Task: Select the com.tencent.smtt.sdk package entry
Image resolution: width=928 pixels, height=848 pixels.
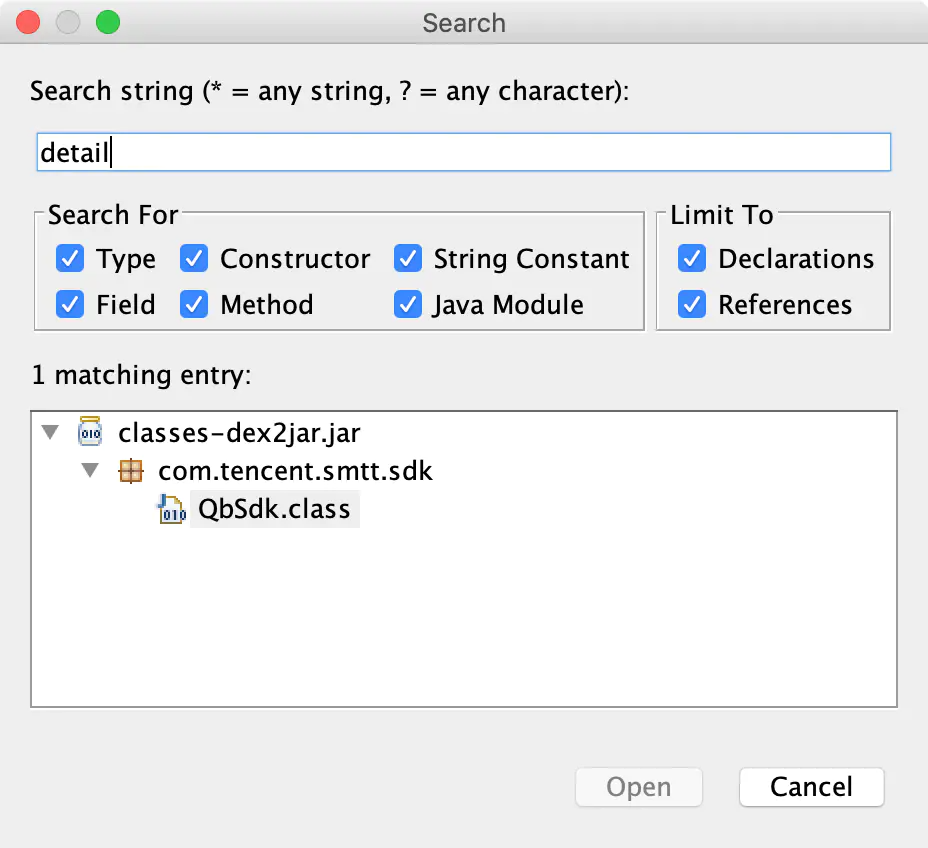Action: click(295, 471)
